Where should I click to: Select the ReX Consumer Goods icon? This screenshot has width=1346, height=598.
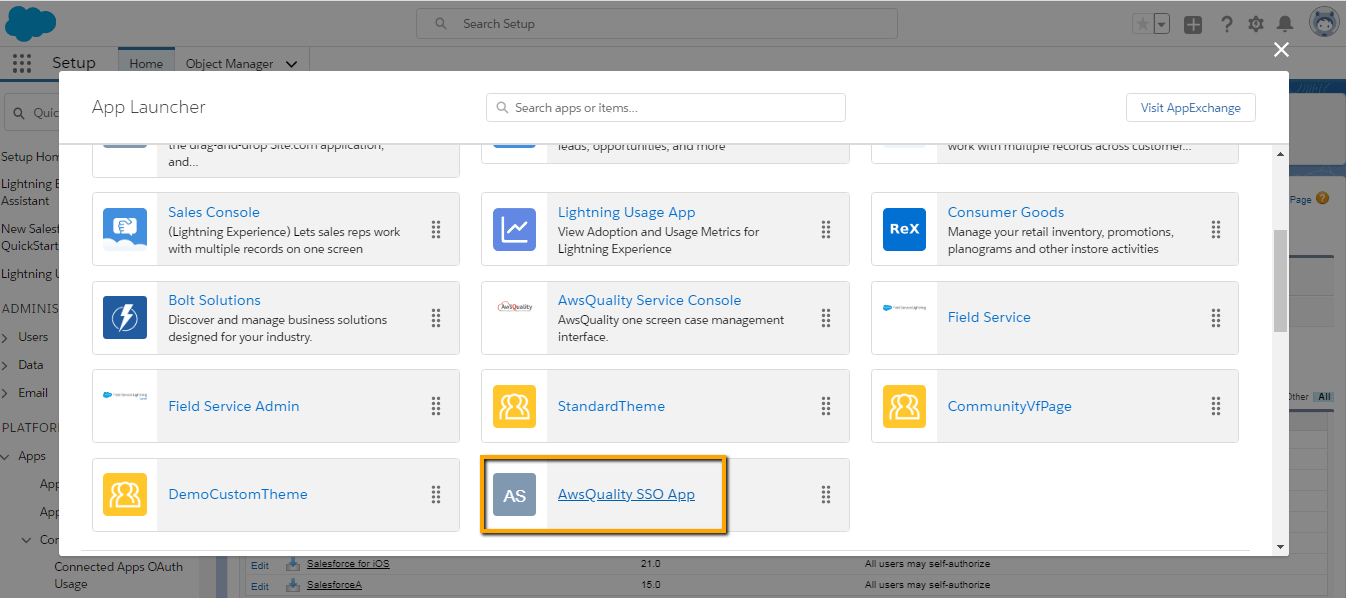coord(904,230)
